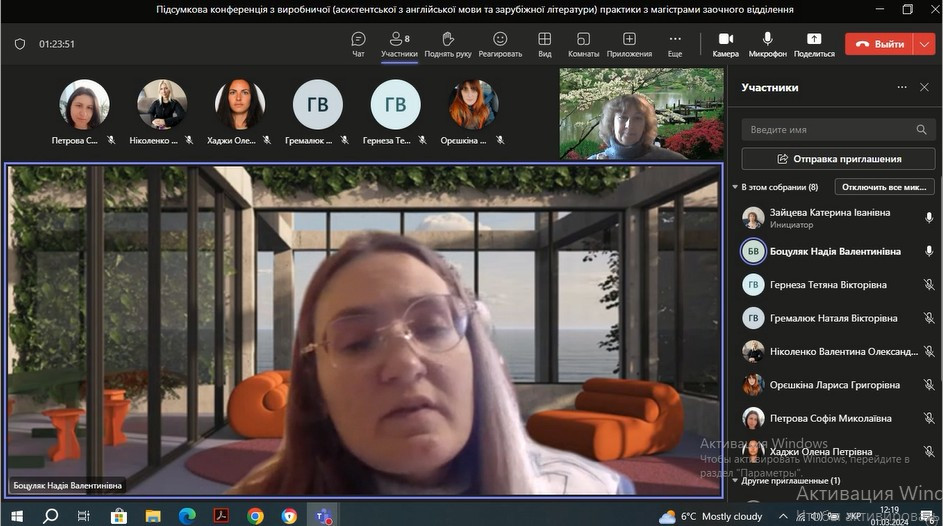Click muted mic icon beside Гремалюк Наталя
The height and width of the screenshot is (526, 943).
click(929, 318)
